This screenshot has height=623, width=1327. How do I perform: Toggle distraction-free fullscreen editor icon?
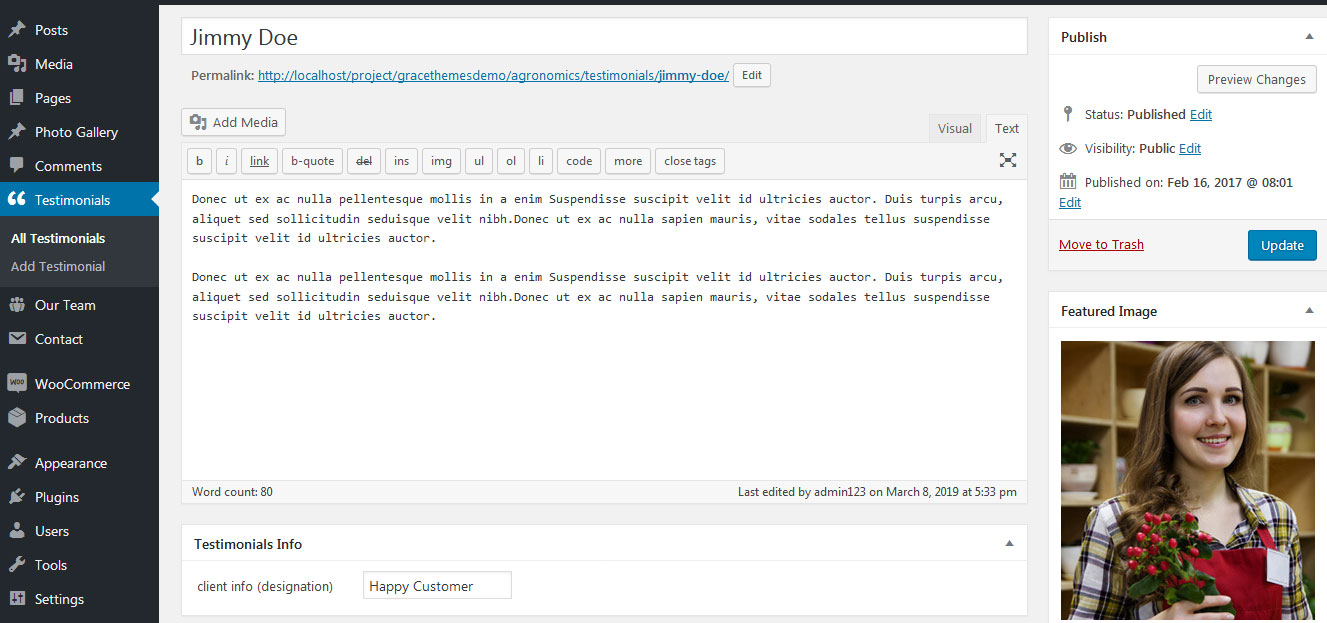(1008, 160)
